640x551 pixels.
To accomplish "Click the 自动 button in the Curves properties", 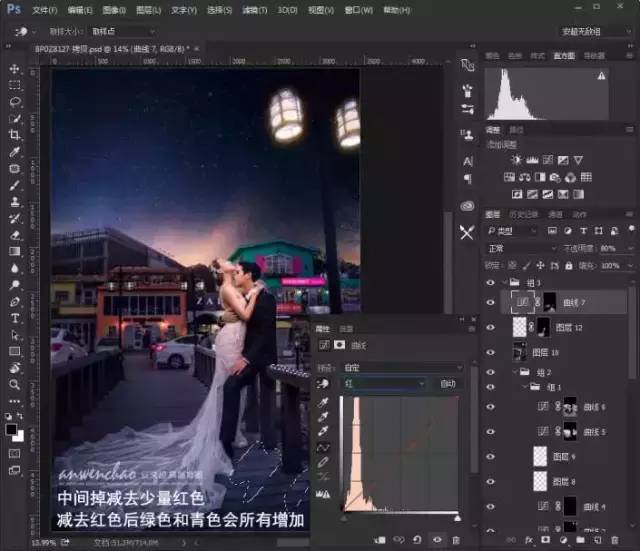I will [448, 384].
